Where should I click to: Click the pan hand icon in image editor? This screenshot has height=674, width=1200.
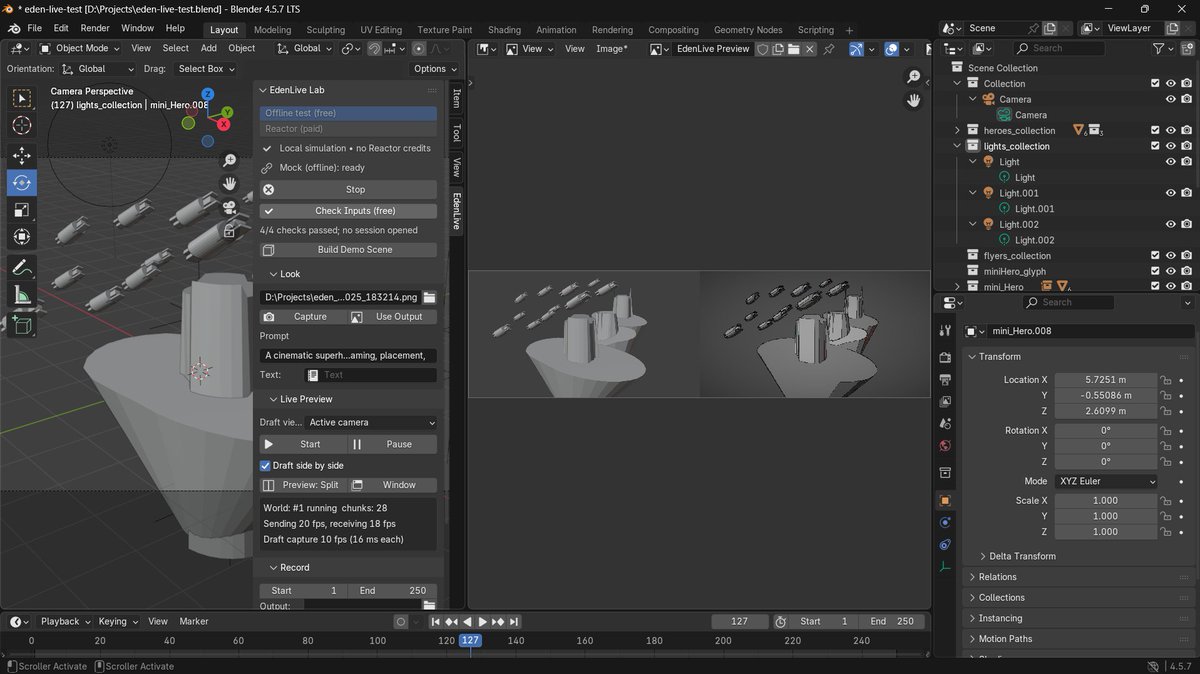(x=914, y=100)
